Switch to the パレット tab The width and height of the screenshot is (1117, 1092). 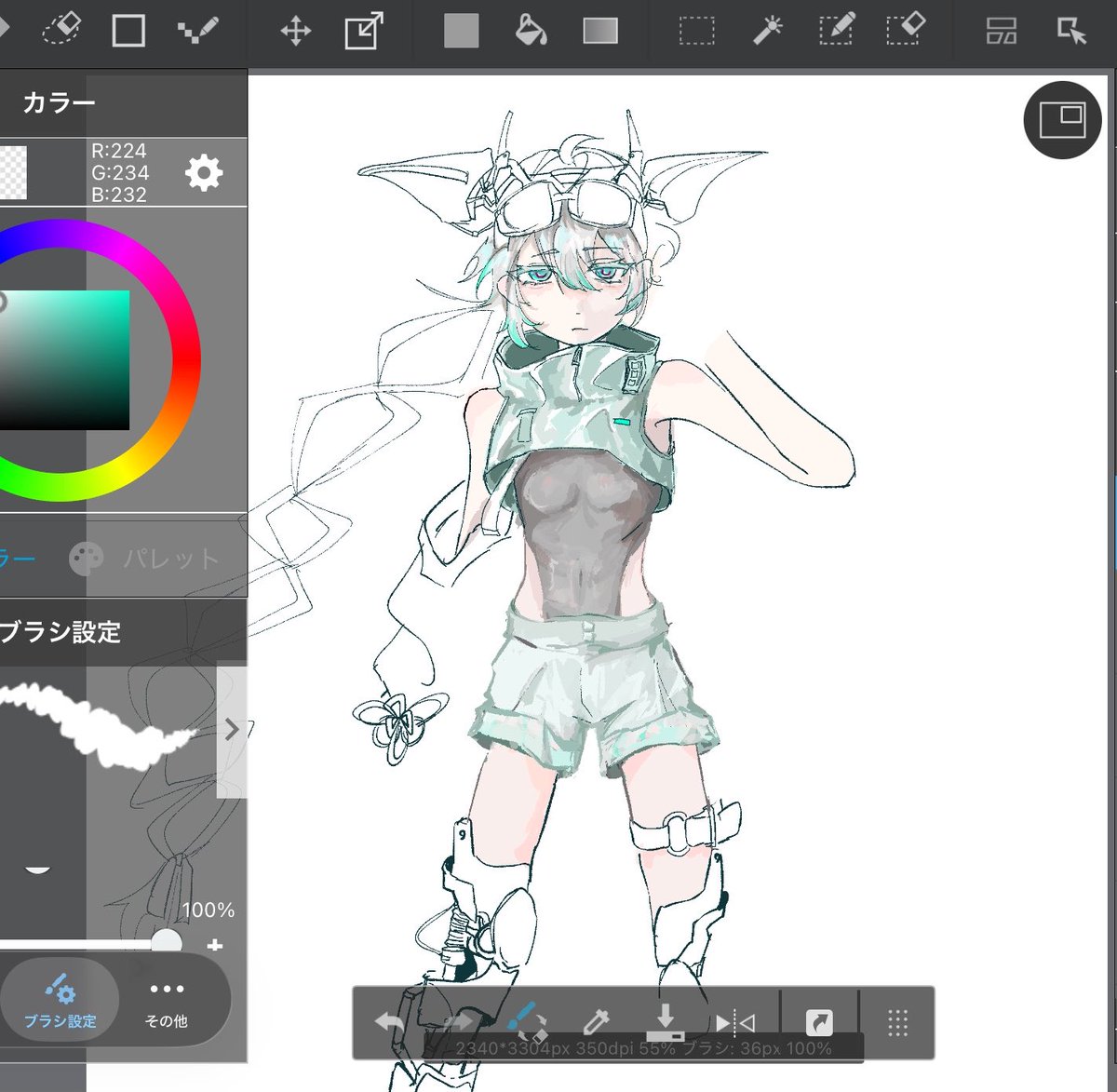(x=144, y=559)
